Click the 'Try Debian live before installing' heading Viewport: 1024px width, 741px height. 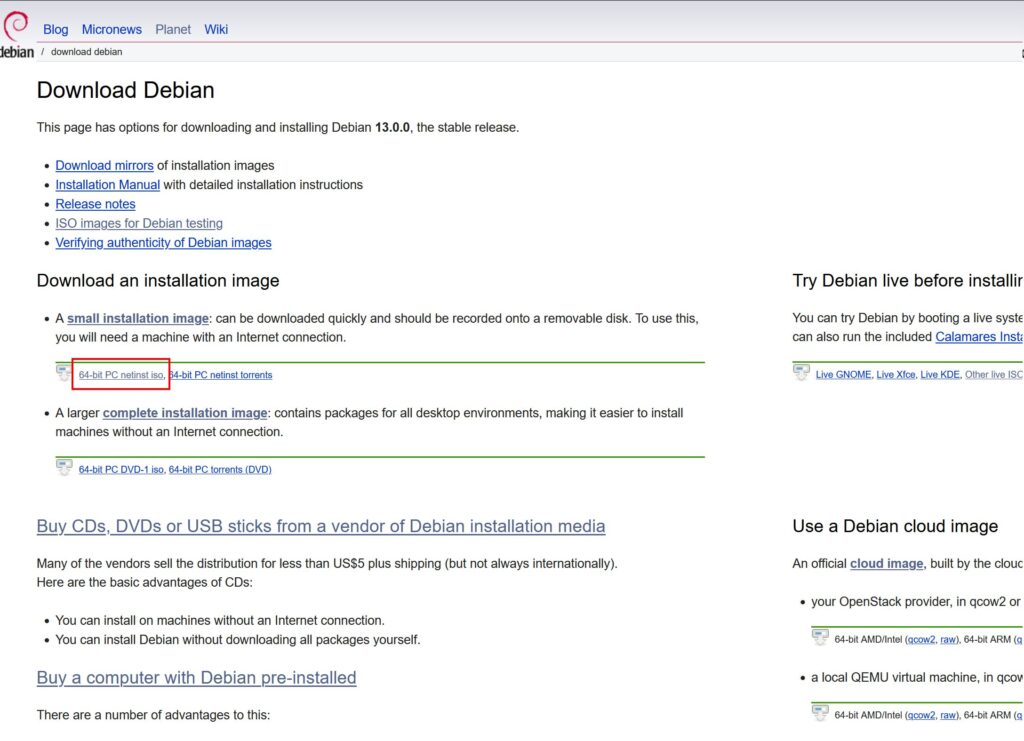pyautogui.click(x=908, y=281)
